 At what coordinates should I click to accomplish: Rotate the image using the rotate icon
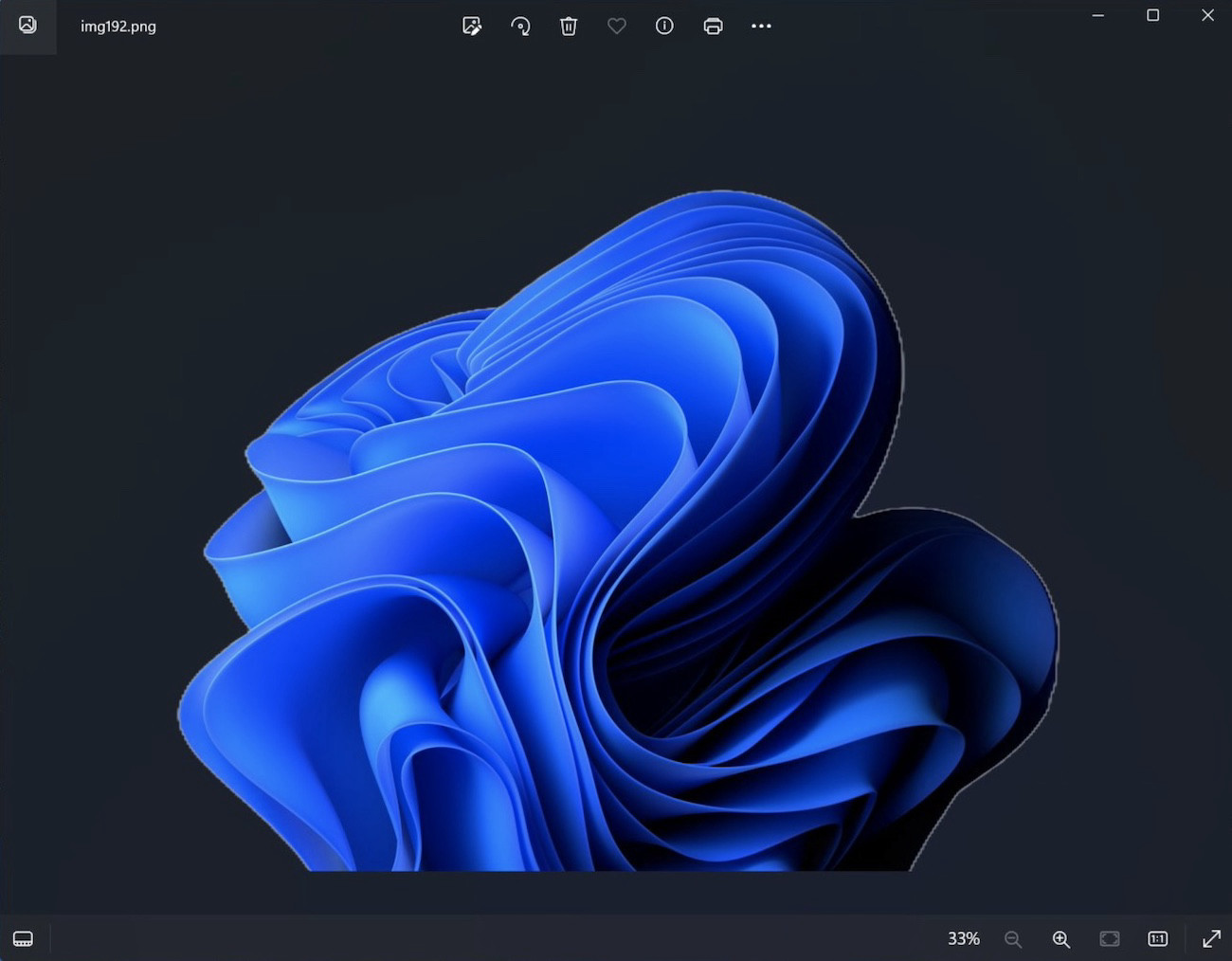(x=520, y=27)
